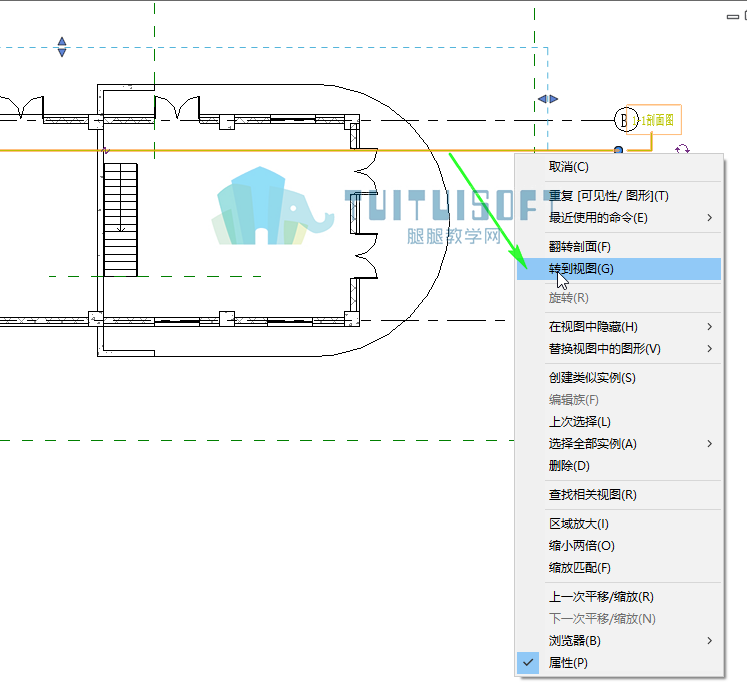The height and width of the screenshot is (687, 747).
Task: Open 在视图中隐藏(H) submenu
Action: [618, 327]
